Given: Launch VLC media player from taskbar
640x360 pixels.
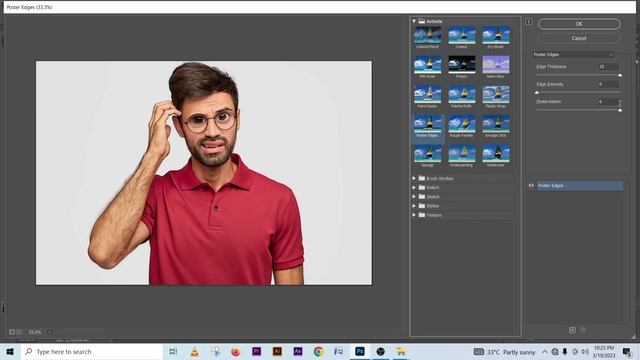Looking at the screenshot, I should pyautogui.click(x=194, y=351).
